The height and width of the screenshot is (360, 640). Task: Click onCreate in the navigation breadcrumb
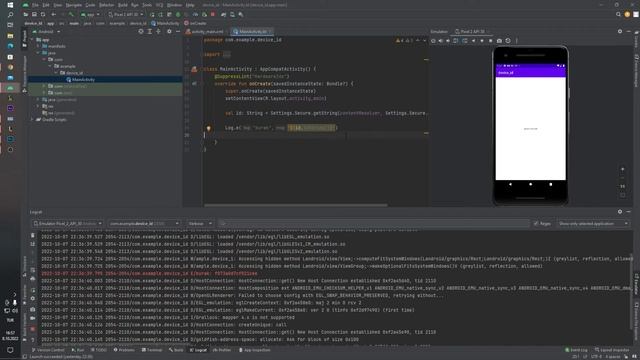point(196,23)
